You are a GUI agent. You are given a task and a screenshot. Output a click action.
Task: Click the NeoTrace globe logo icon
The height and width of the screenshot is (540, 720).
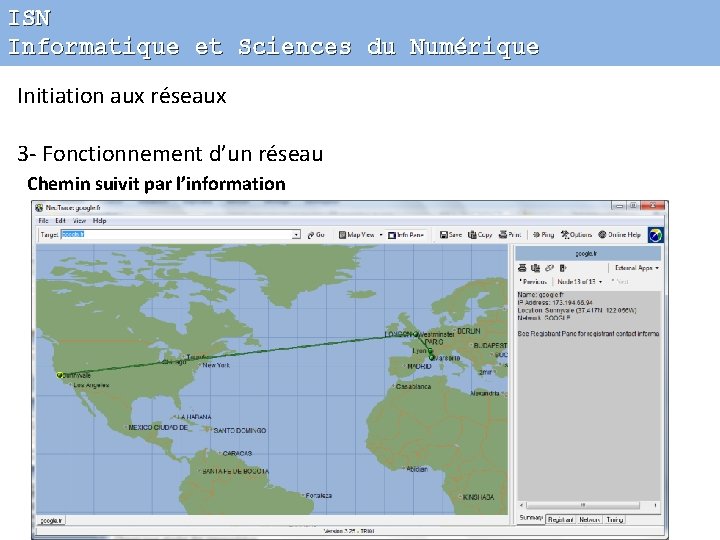point(655,235)
